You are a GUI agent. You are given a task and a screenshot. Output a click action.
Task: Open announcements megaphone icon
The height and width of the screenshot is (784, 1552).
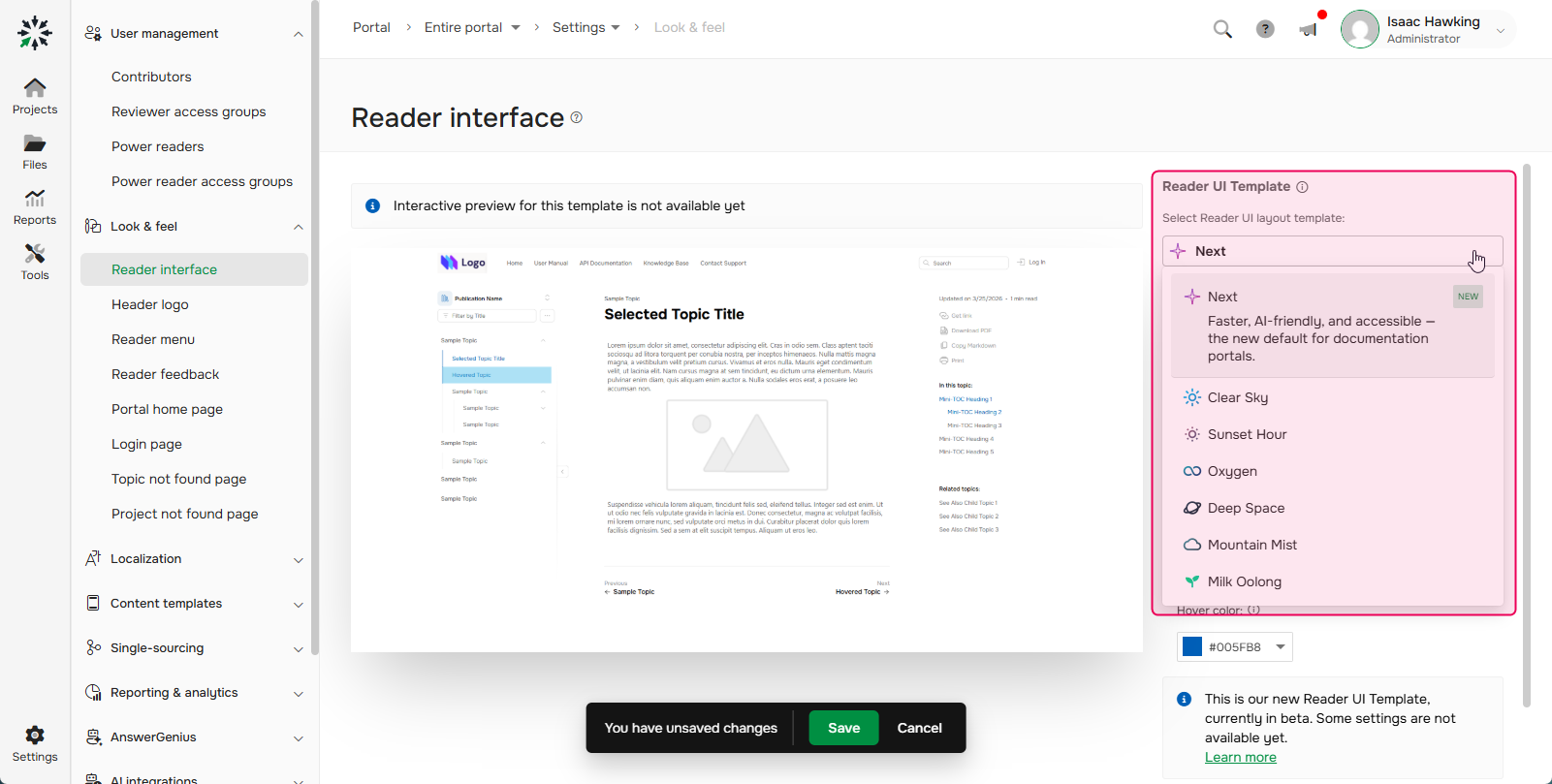(x=1310, y=29)
